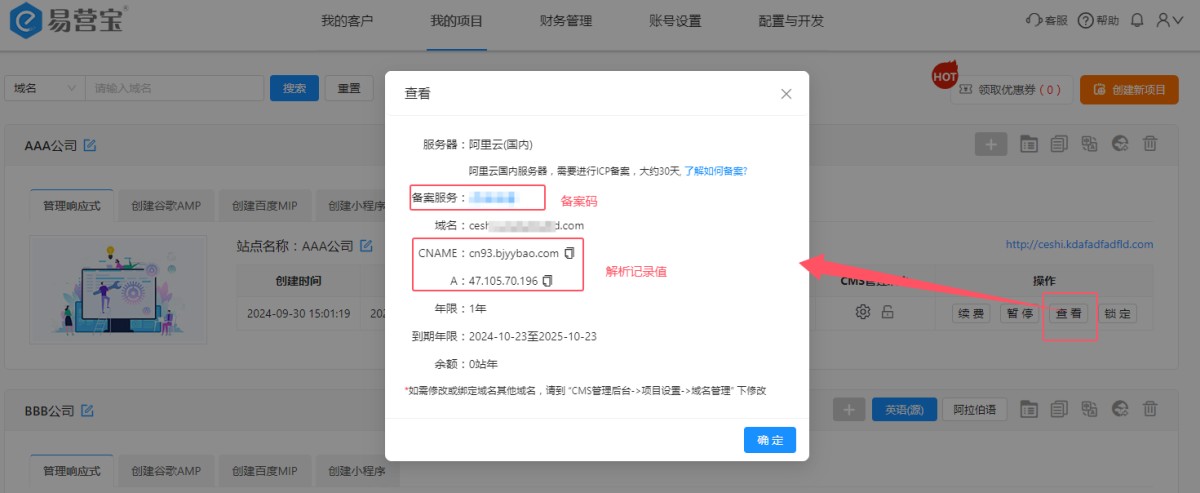Image resolution: width=1200 pixels, height=493 pixels.
Task: Click 确定 to confirm dialog
Action: [x=770, y=440]
